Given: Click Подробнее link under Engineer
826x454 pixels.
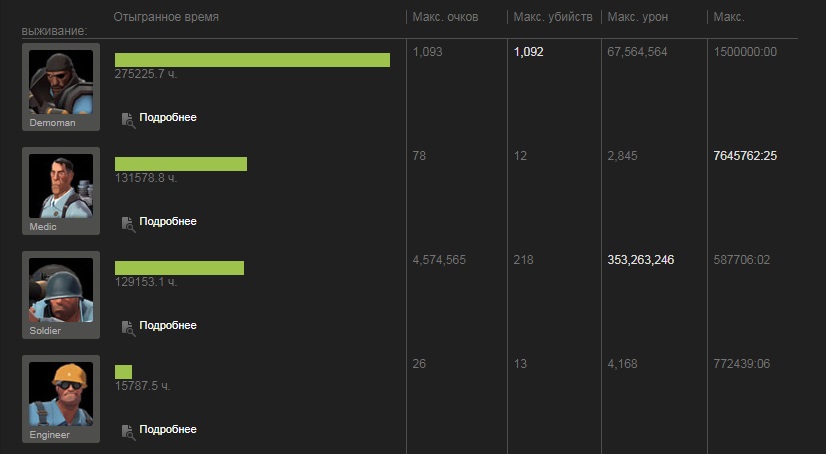Looking at the screenshot, I should (168, 429).
